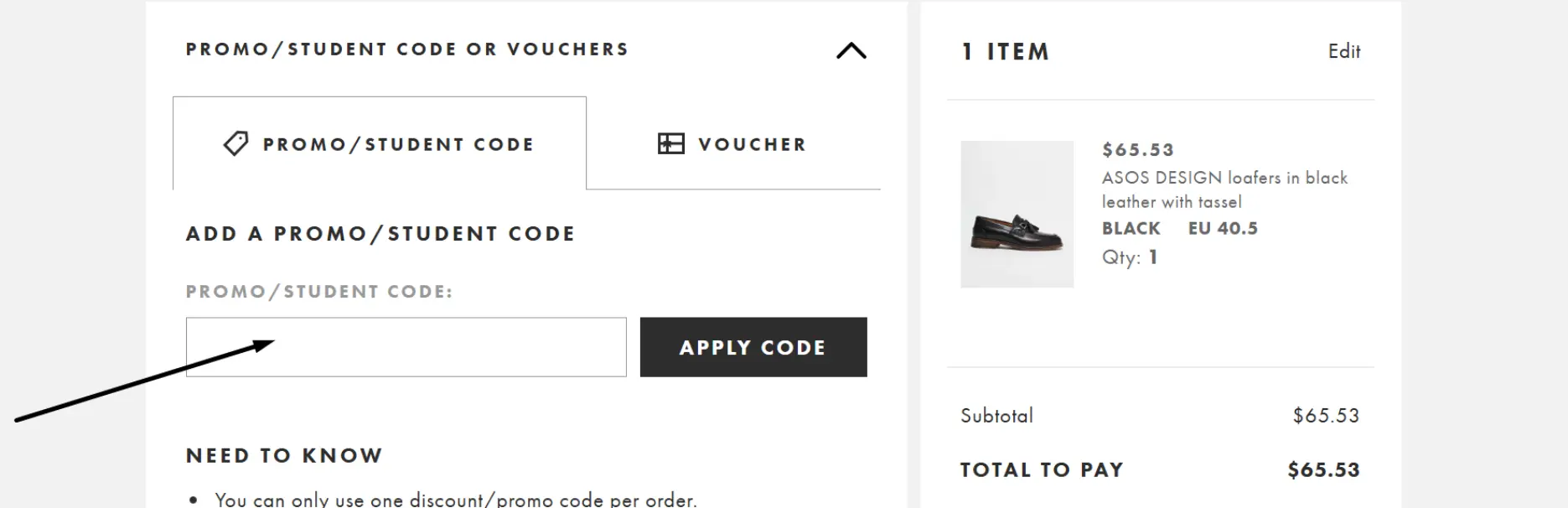Click the one discount per order note
The image size is (1568, 508).
click(456, 500)
